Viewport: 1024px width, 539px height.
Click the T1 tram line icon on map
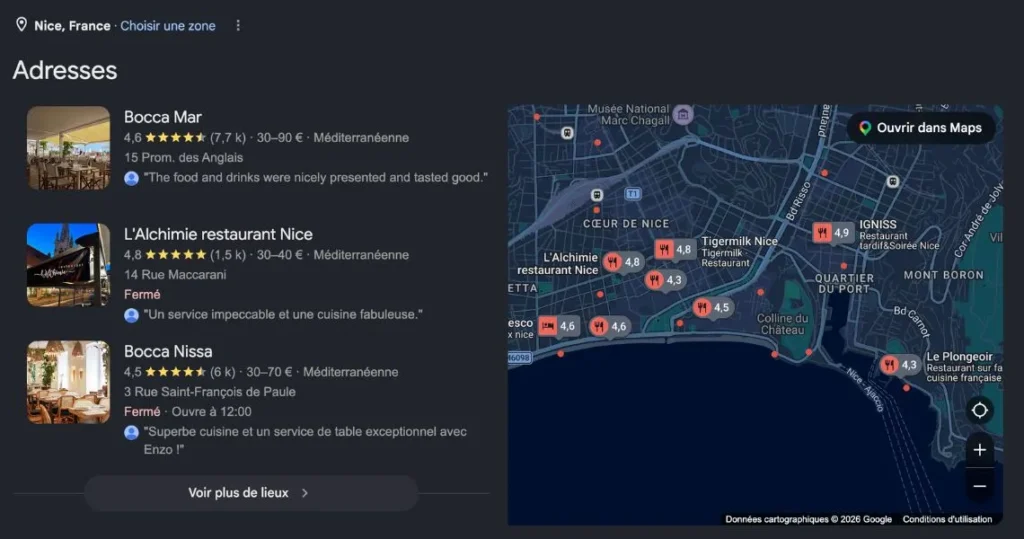(633, 194)
